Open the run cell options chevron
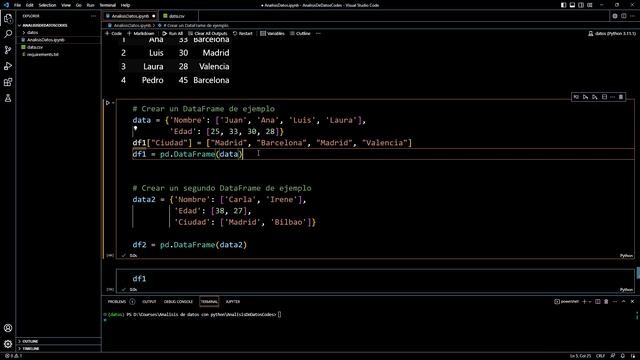Image resolution: width=640 pixels, height=360 pixels. (x=113, y=103)
